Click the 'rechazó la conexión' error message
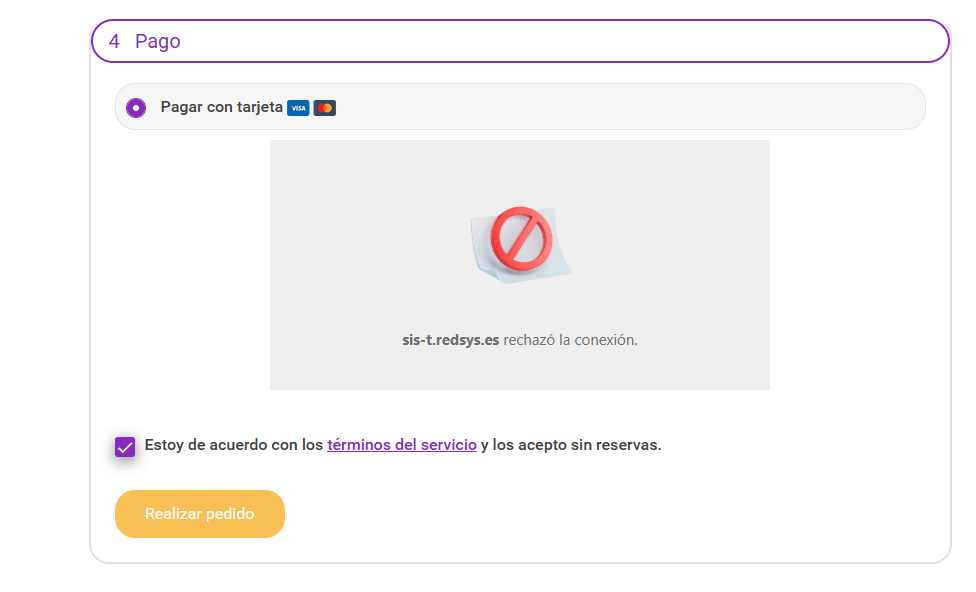Image resolution: width=976 pixels, height=592 pixels. [570, 340]
